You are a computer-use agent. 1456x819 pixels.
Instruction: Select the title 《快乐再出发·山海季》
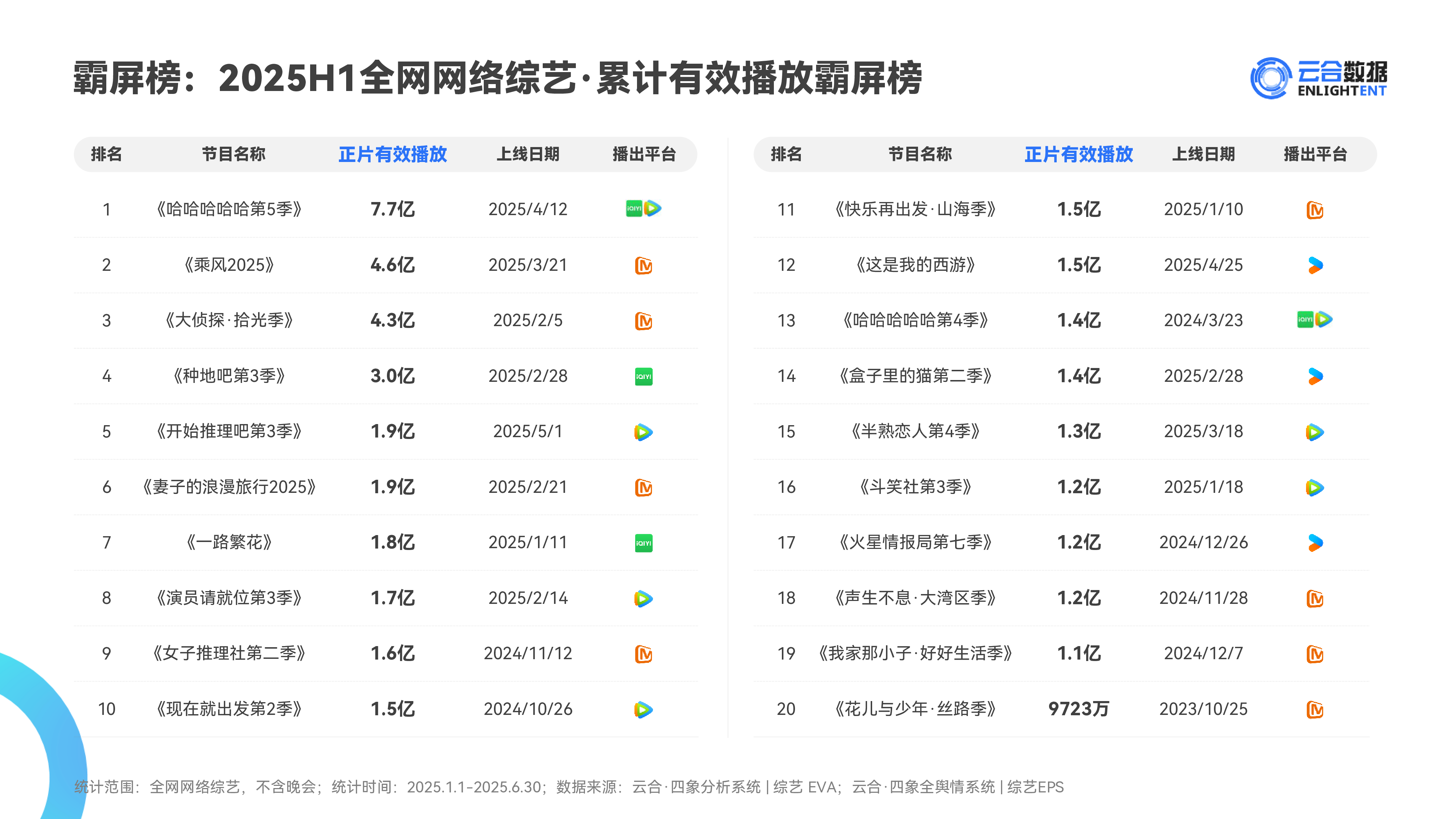point(915,209)
